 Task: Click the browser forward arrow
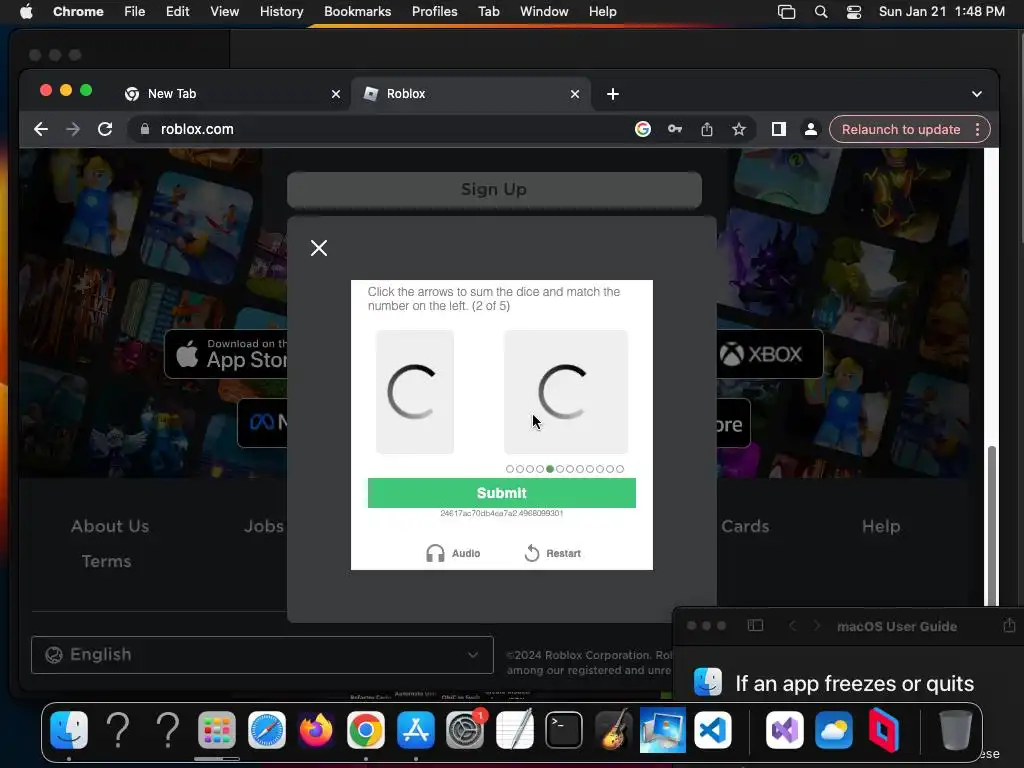point(73,129)
